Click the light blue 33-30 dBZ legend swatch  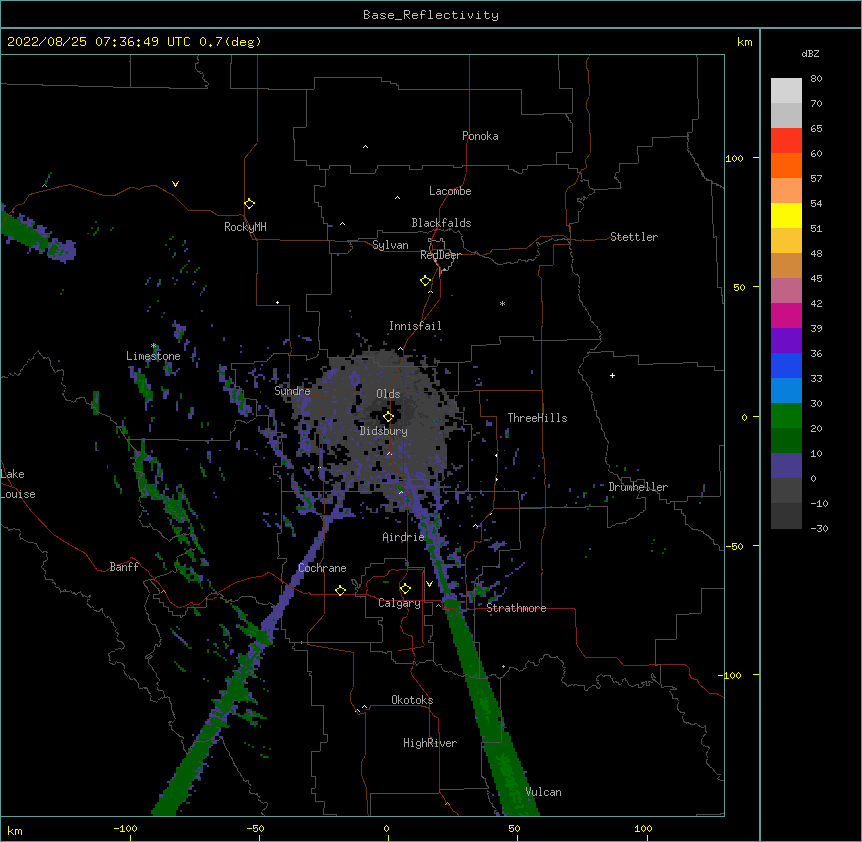[x=786, y=391]
